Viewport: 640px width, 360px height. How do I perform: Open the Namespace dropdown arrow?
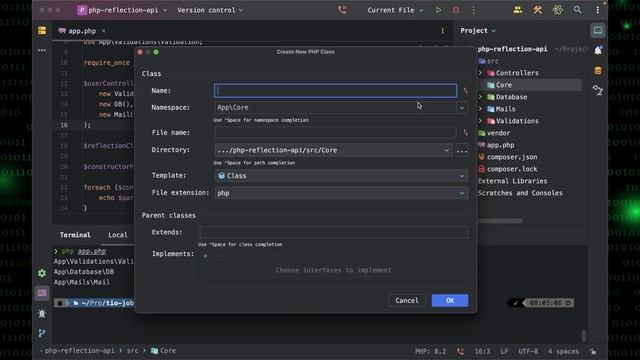[462, 108]
